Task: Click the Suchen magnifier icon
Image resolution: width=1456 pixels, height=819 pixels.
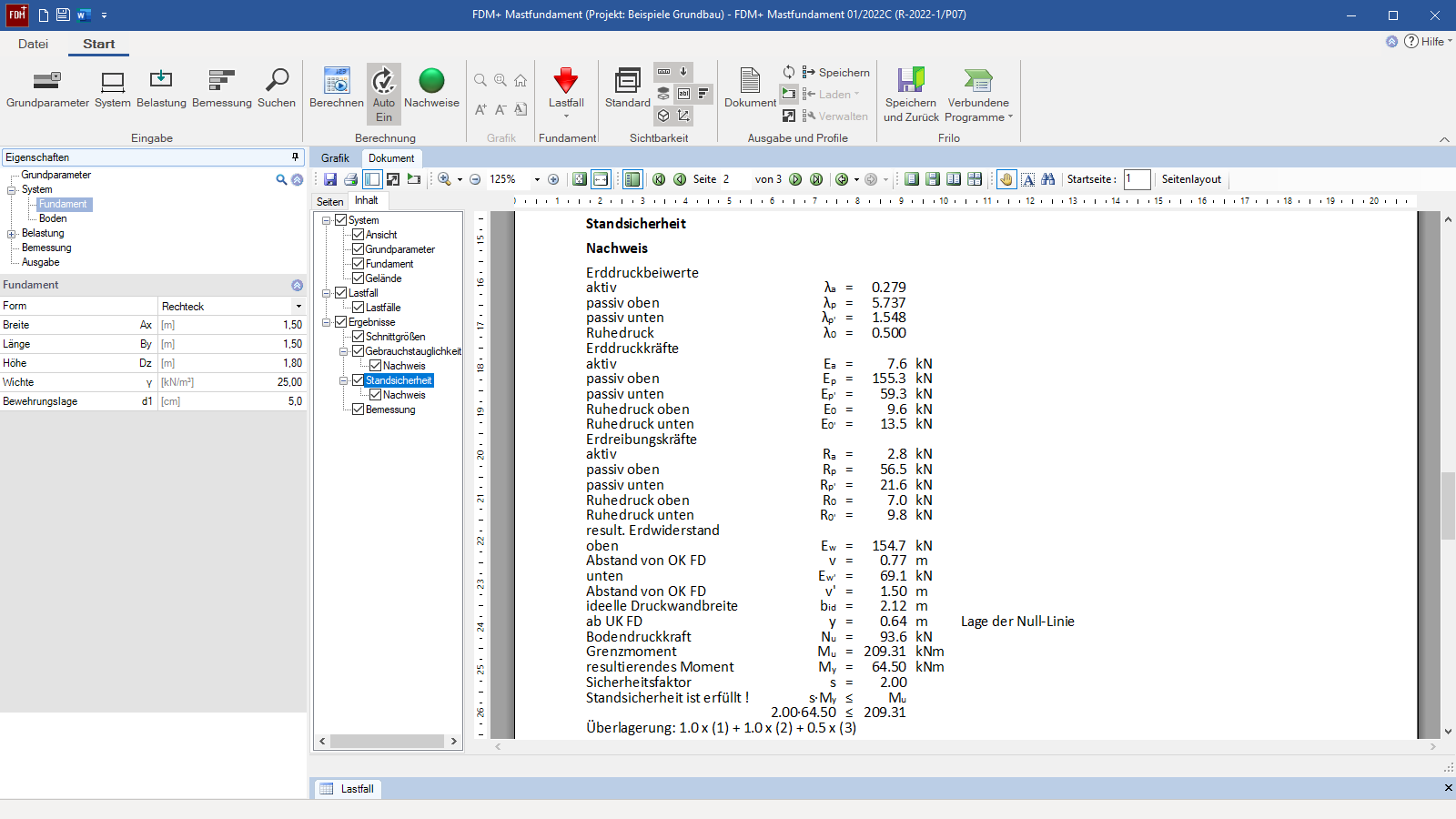Action: point(277,89)
